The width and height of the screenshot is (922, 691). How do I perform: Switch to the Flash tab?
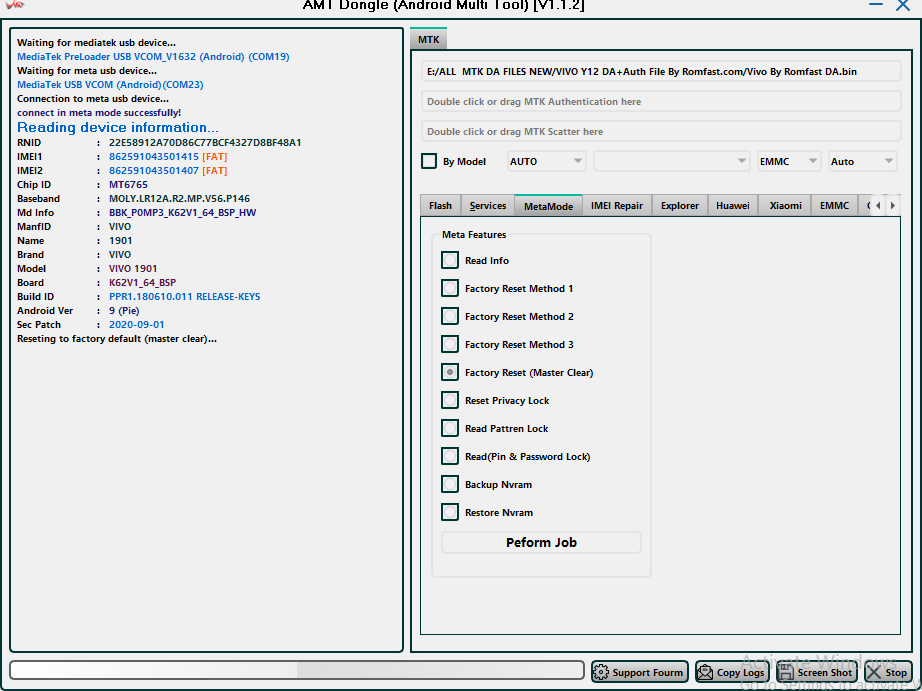440,206
